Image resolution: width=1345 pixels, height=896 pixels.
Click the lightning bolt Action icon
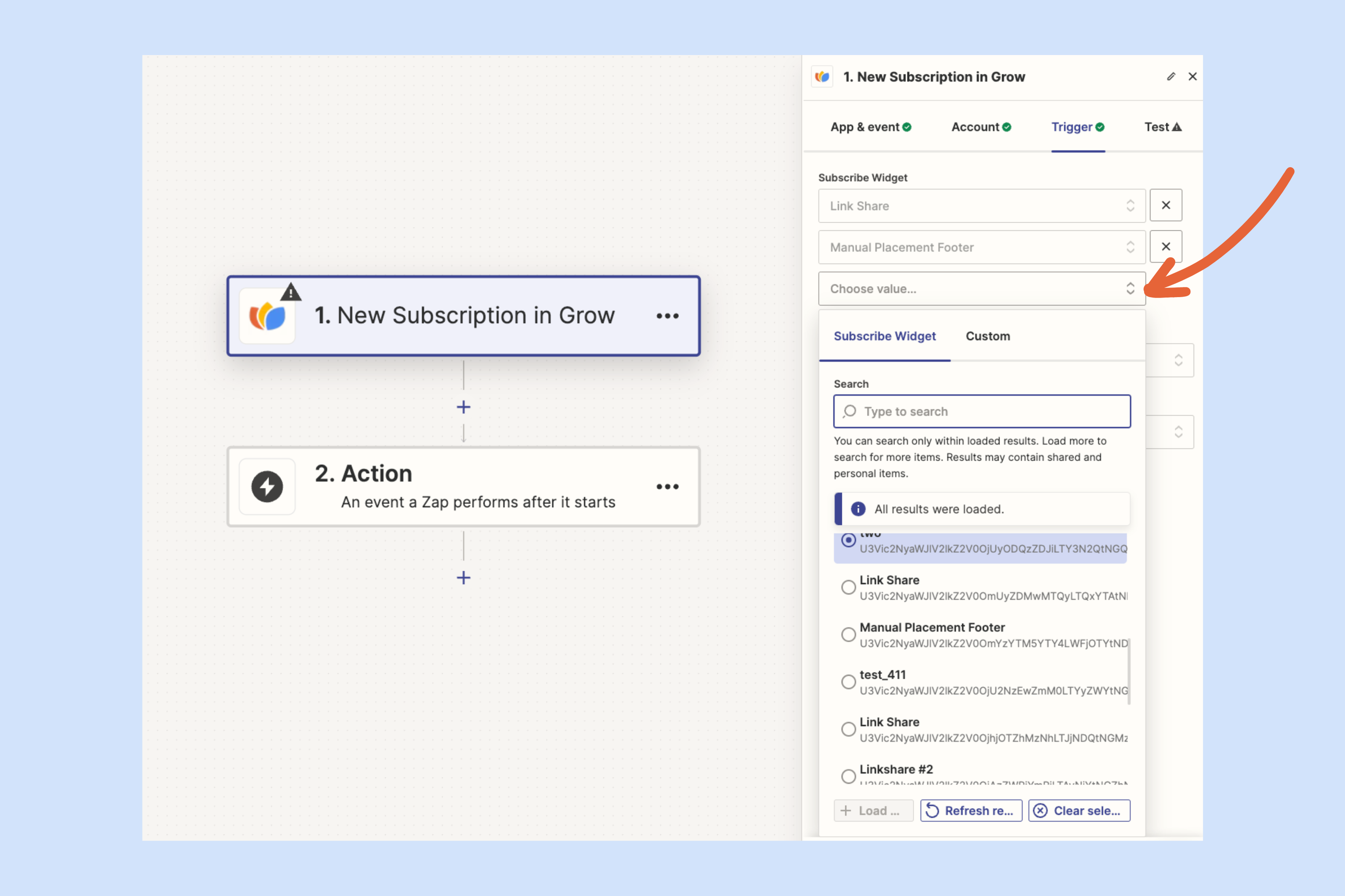[x=267, y=487]
